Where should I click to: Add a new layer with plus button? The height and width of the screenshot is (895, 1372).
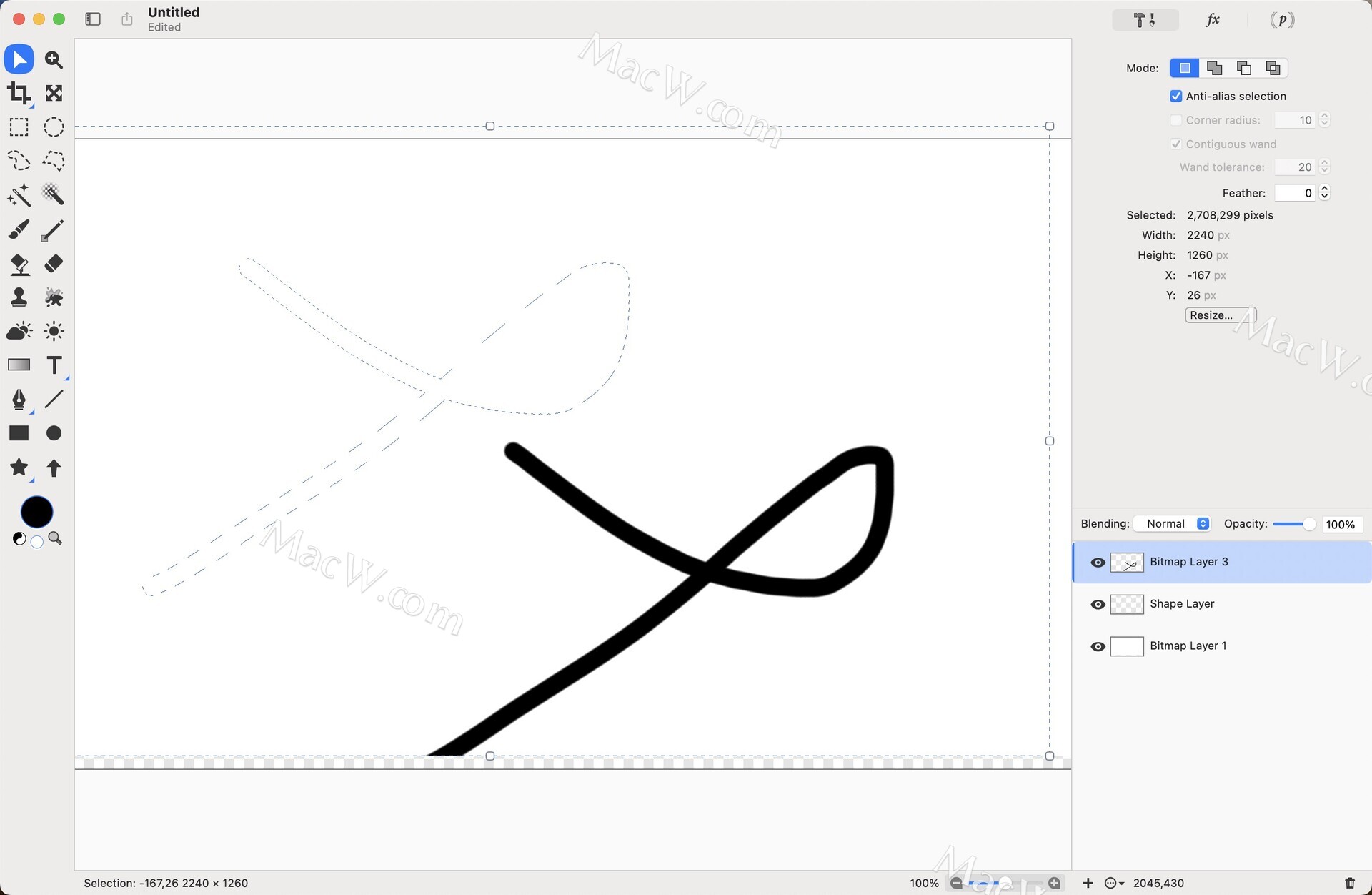click(1088, 884)
